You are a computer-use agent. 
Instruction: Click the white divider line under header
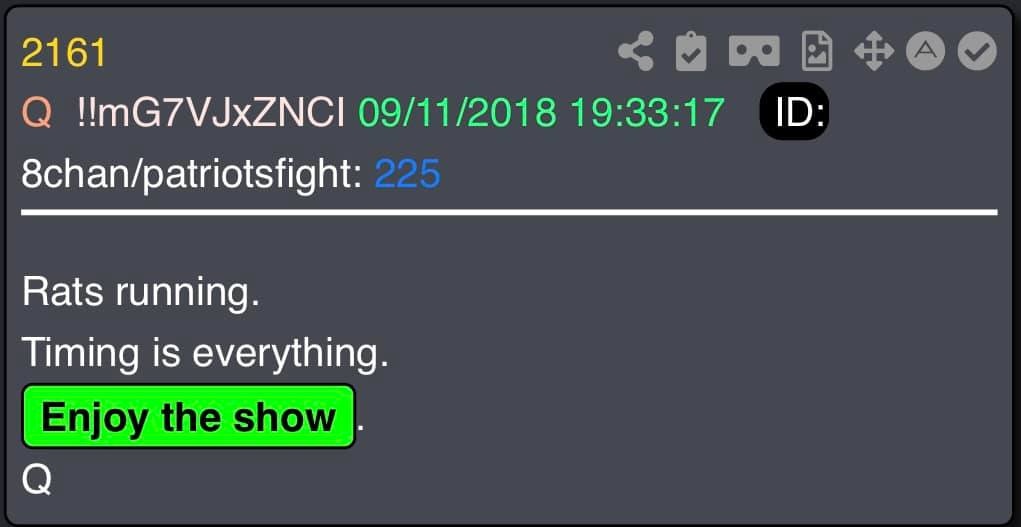click(509, 212)
